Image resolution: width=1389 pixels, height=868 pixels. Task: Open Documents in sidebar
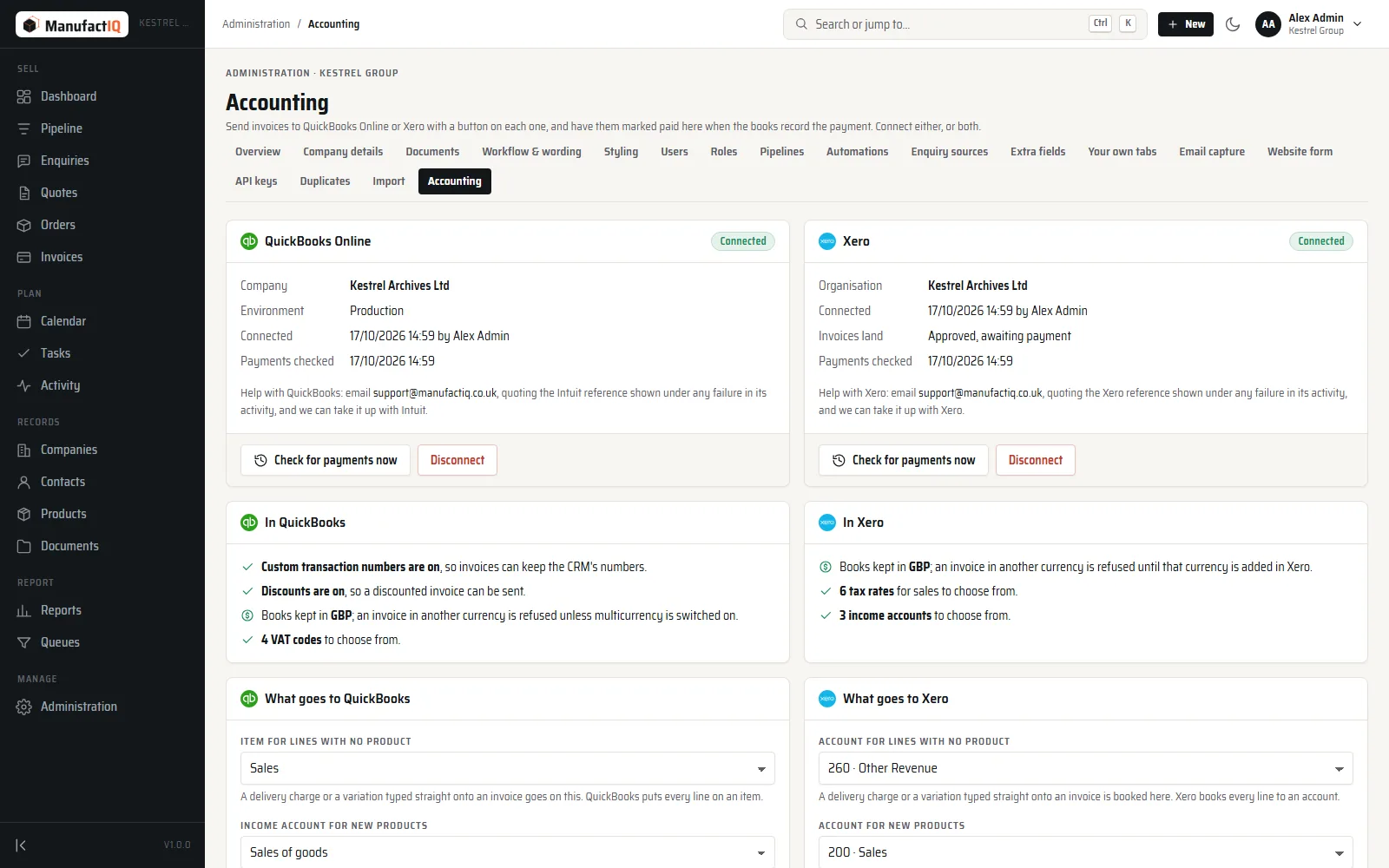[x=102, y=546]
